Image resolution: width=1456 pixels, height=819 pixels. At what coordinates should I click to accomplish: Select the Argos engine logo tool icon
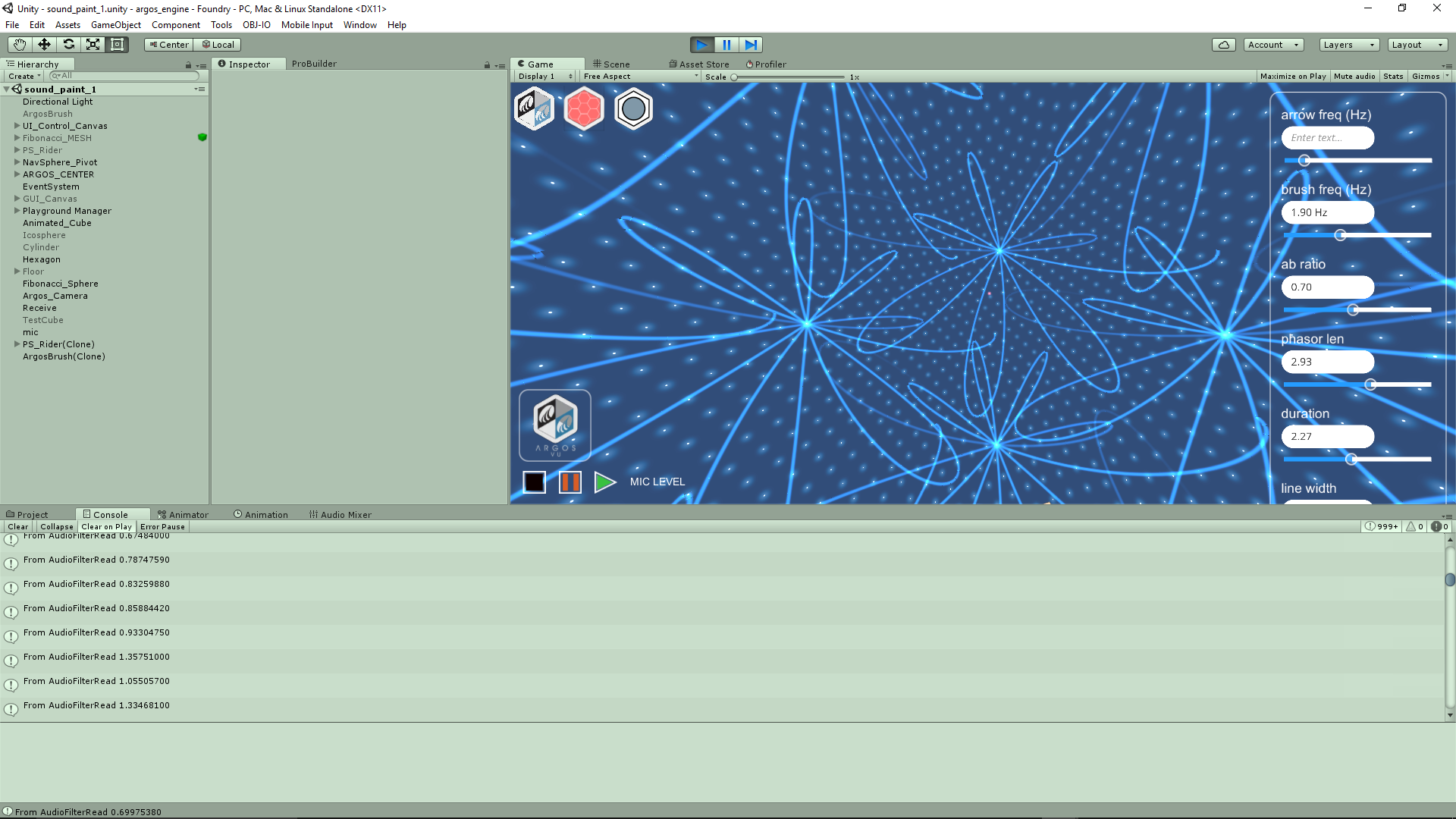point(534,109)
